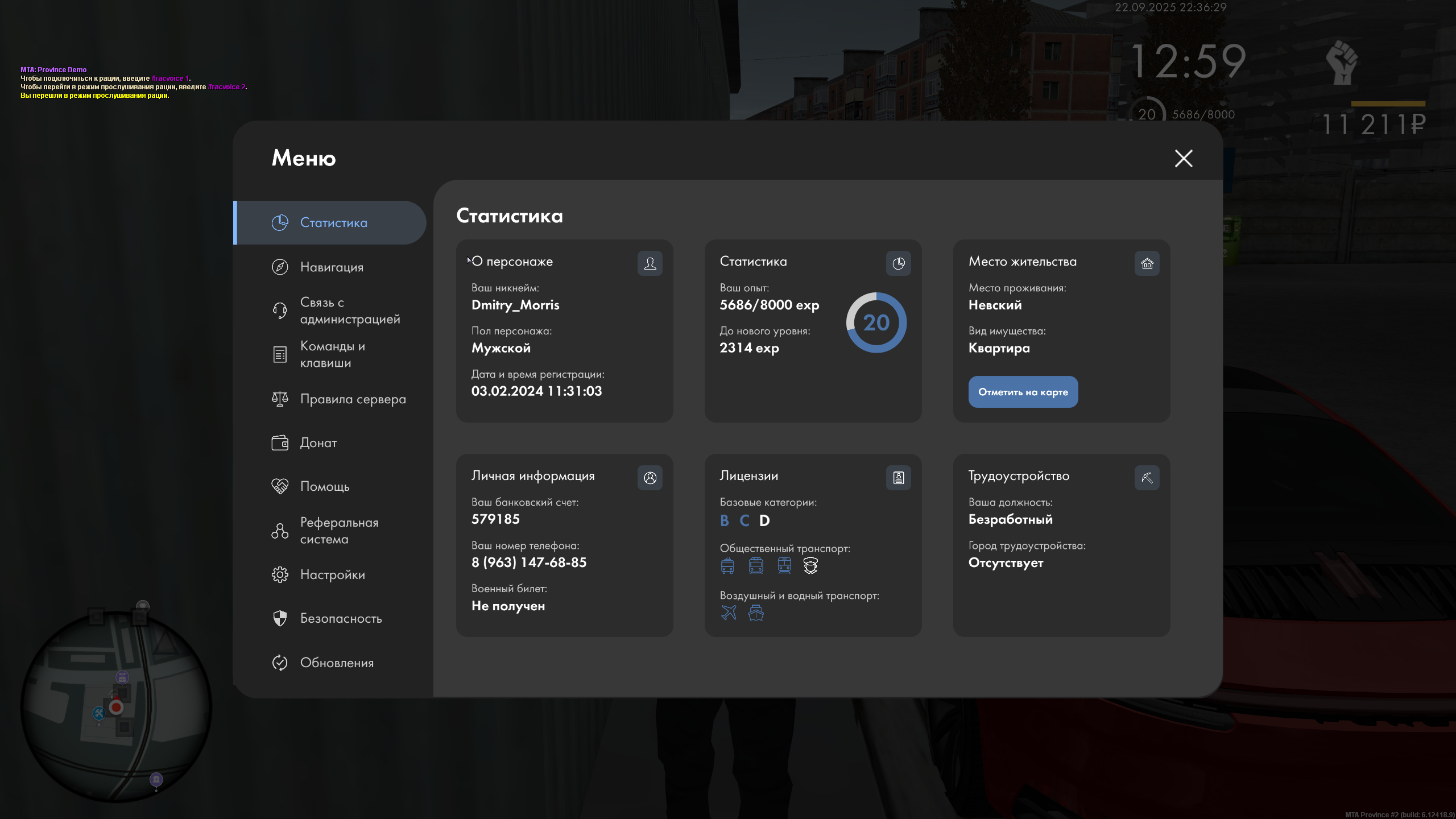Click the taxi driver license icon
1456x819 pixels.
point(810,565)
